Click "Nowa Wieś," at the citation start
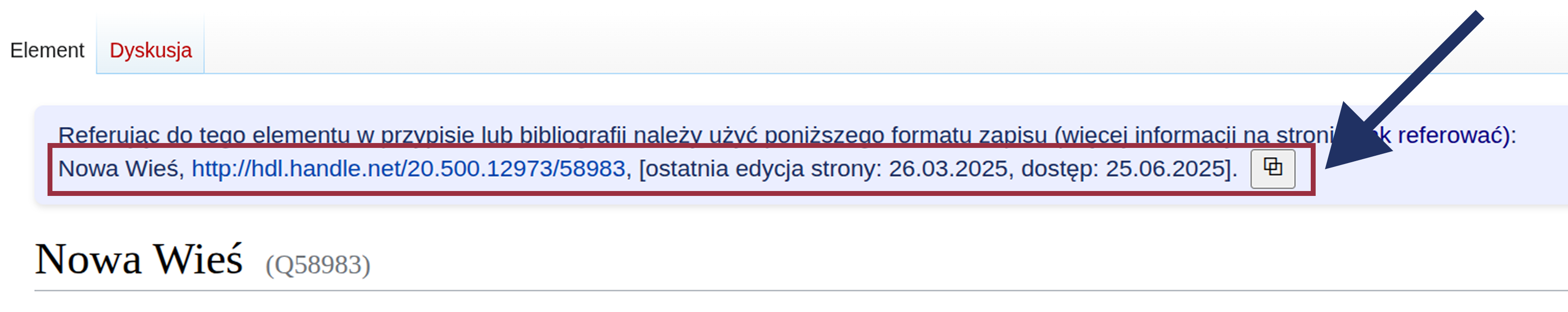The height and width of the screenshot is (312, 1568). 121,169
